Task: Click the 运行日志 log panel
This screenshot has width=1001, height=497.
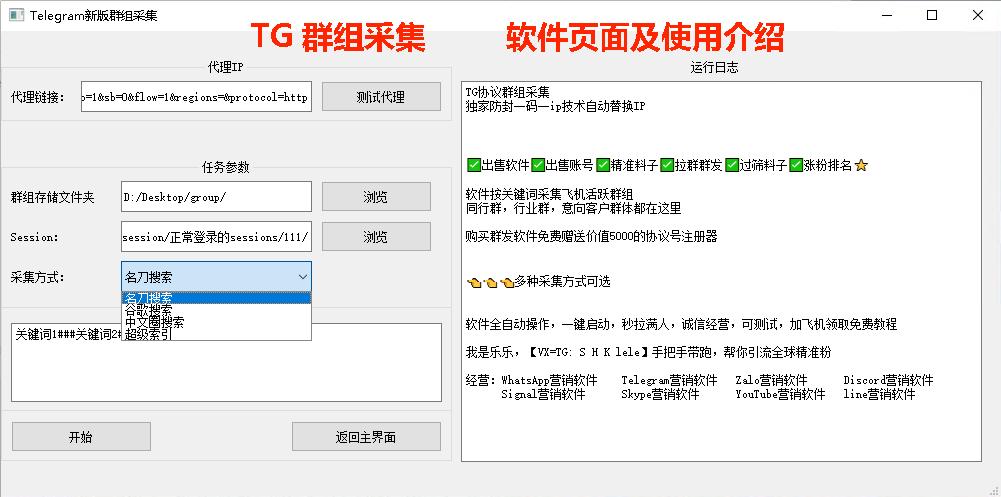Action: (721, 271)
